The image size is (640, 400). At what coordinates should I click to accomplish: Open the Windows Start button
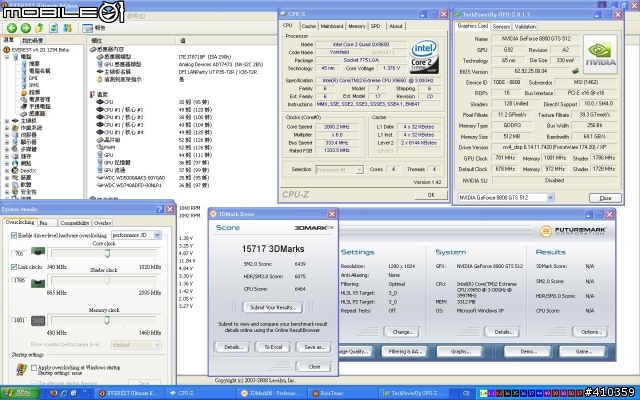pyautogui.click(x=20, y=393)
